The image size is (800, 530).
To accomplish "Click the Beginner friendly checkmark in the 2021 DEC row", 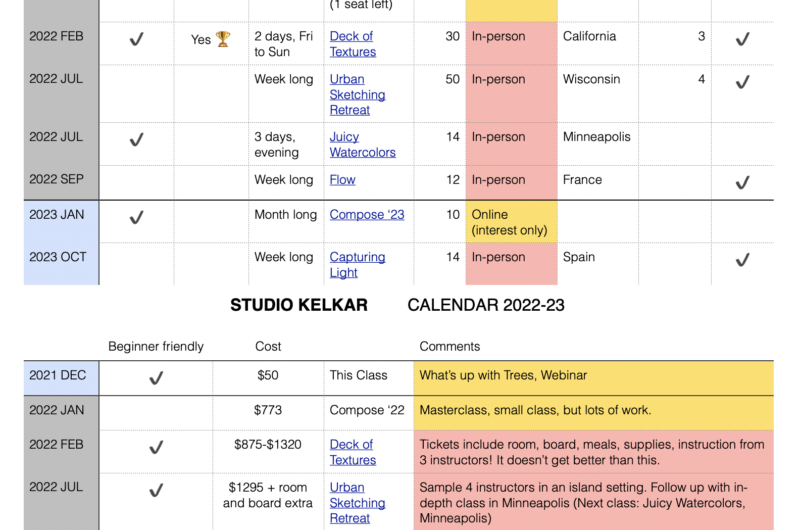I will tap(156, 378).
